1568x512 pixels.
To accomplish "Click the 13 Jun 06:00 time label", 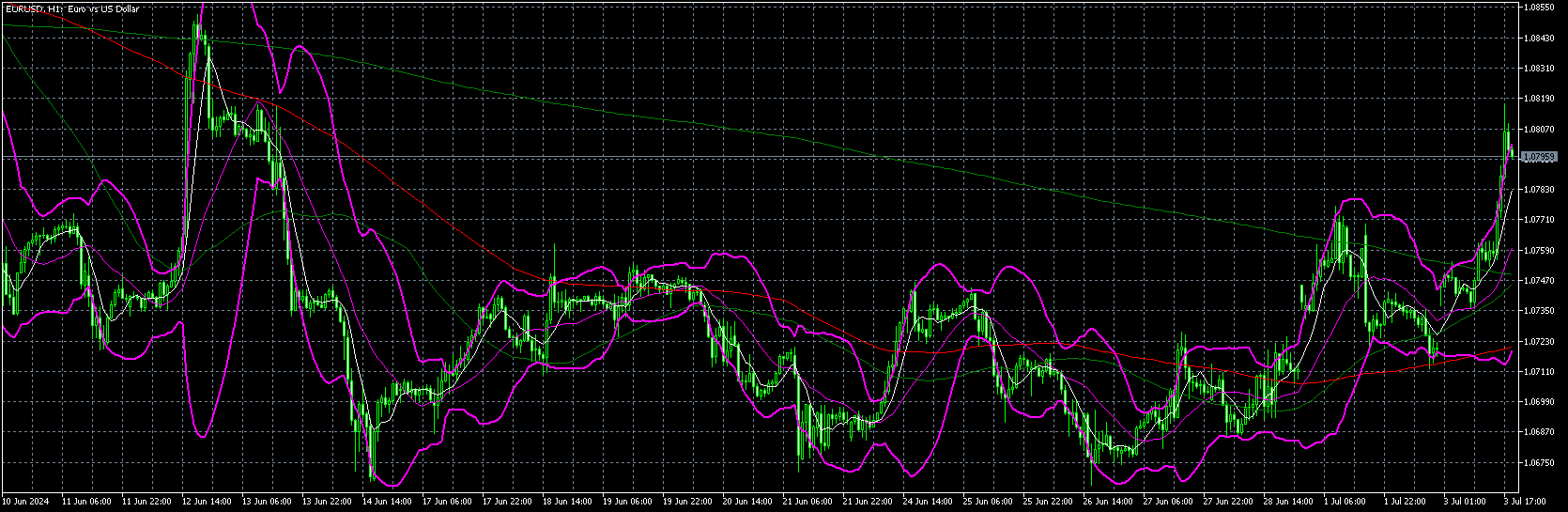I will pos(267,504).
